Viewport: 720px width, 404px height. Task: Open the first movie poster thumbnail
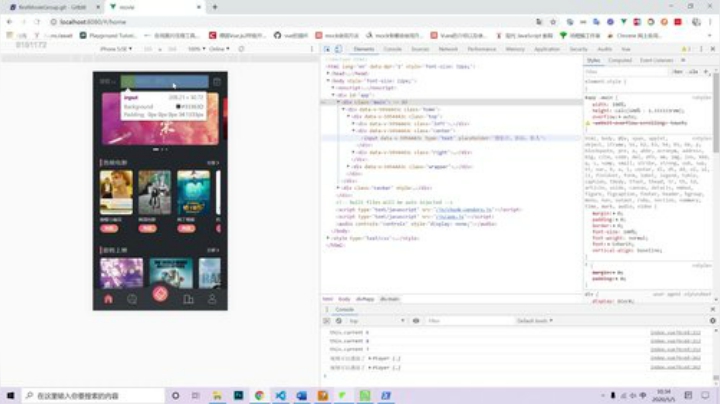click(x=116, y=192)
